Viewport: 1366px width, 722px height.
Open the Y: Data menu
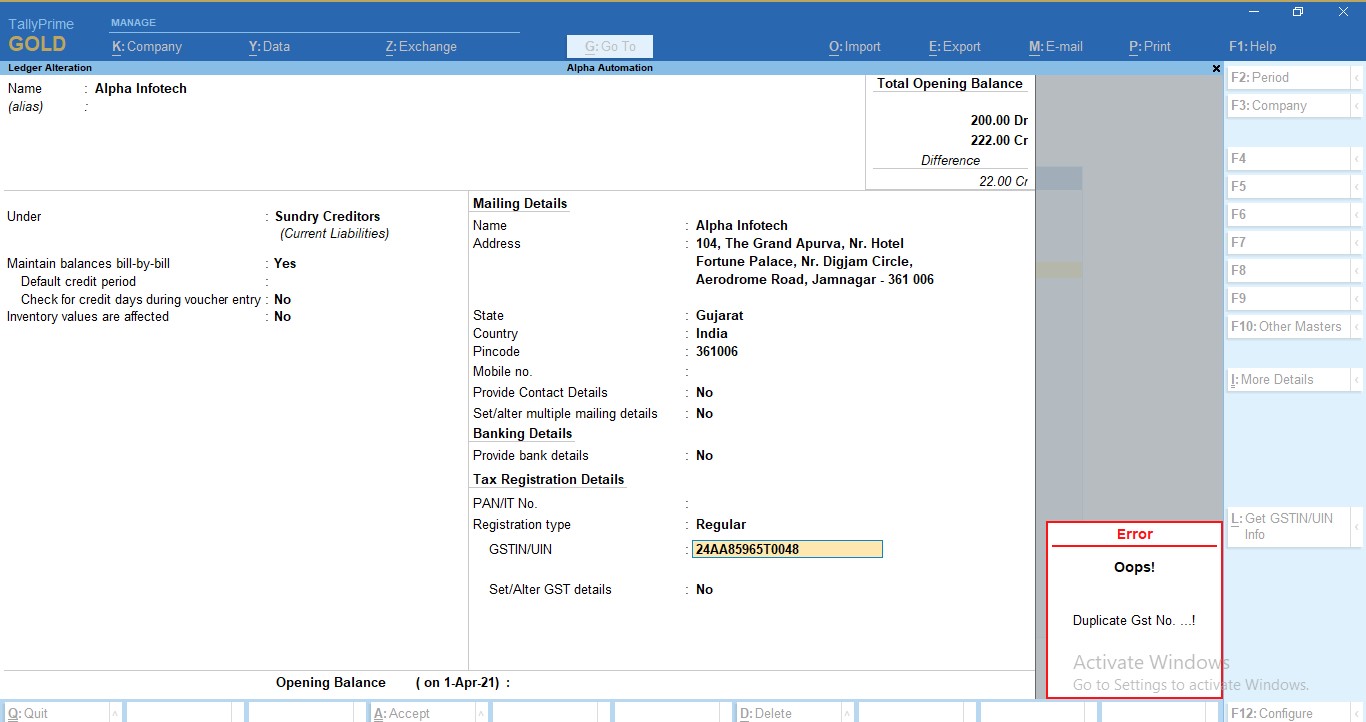click(268, 46)
